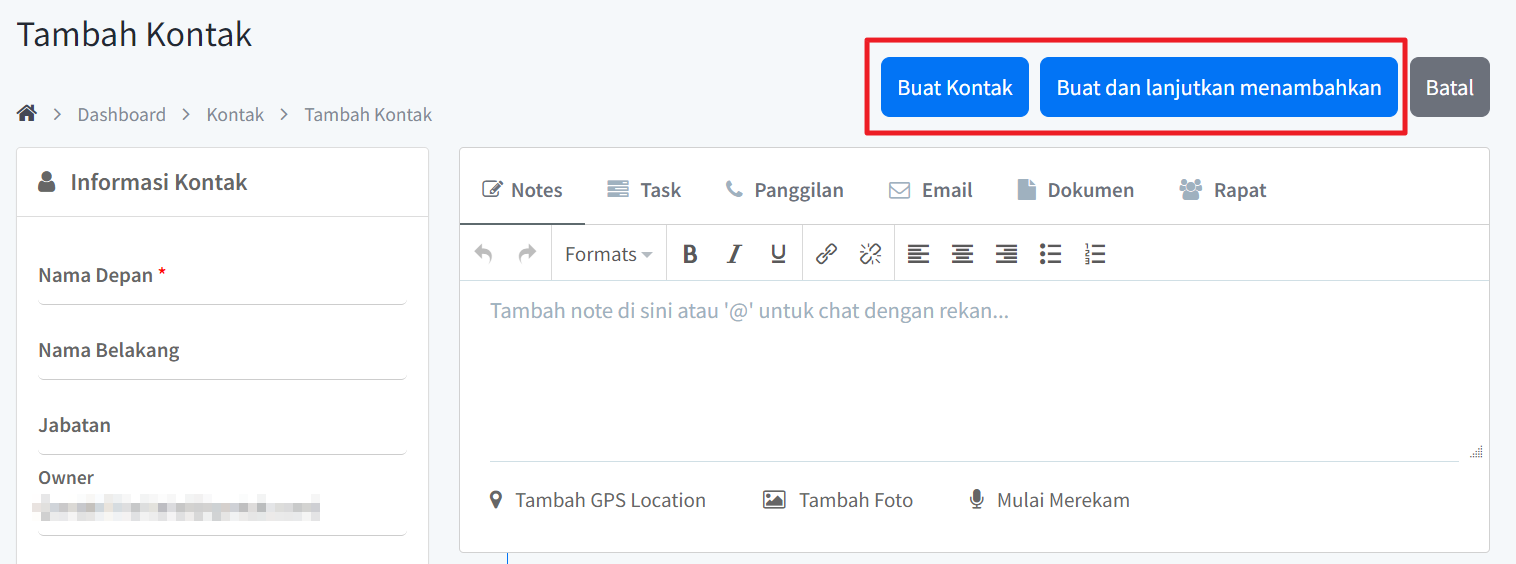This screenshot has width=1516, height=564.
Task: Click inside the note text area
Action: (974, 370)
